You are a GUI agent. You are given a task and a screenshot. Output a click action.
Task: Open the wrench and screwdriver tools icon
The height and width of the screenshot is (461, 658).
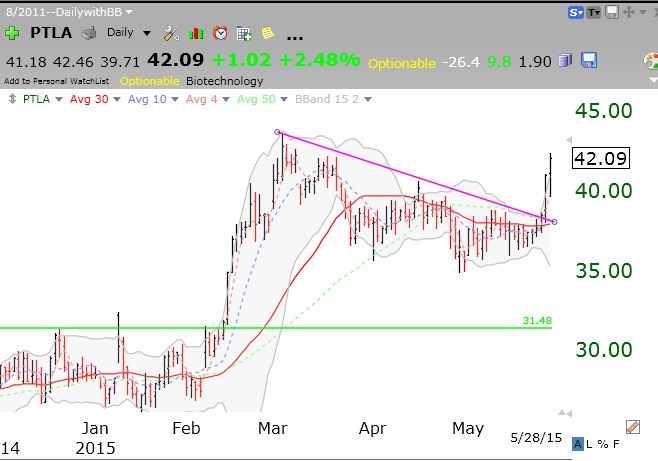[x=172, y=33]
